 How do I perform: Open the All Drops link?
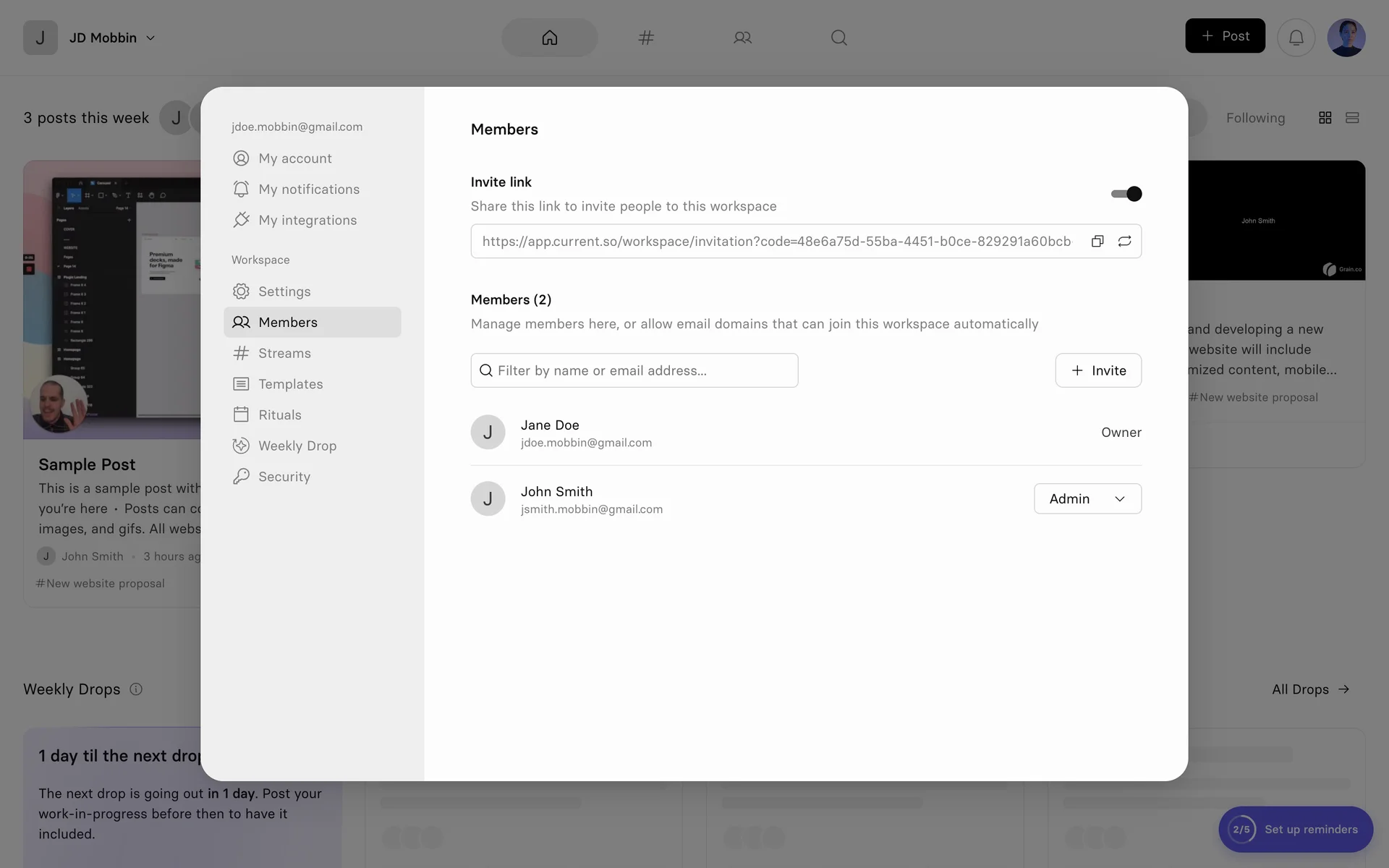[1310, 689]
